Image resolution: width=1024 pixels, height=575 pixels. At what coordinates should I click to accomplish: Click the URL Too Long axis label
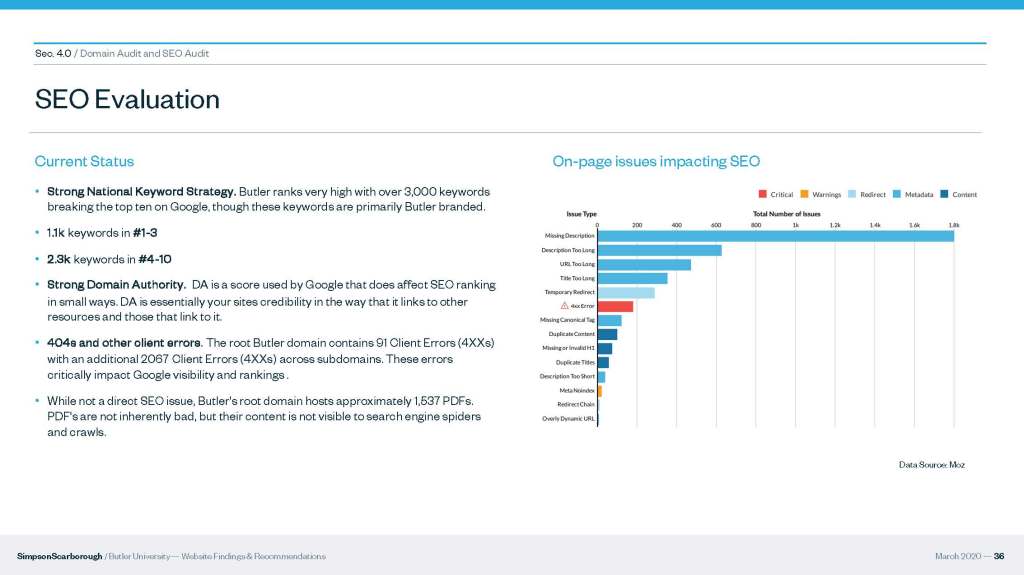[x=576, y=264]
